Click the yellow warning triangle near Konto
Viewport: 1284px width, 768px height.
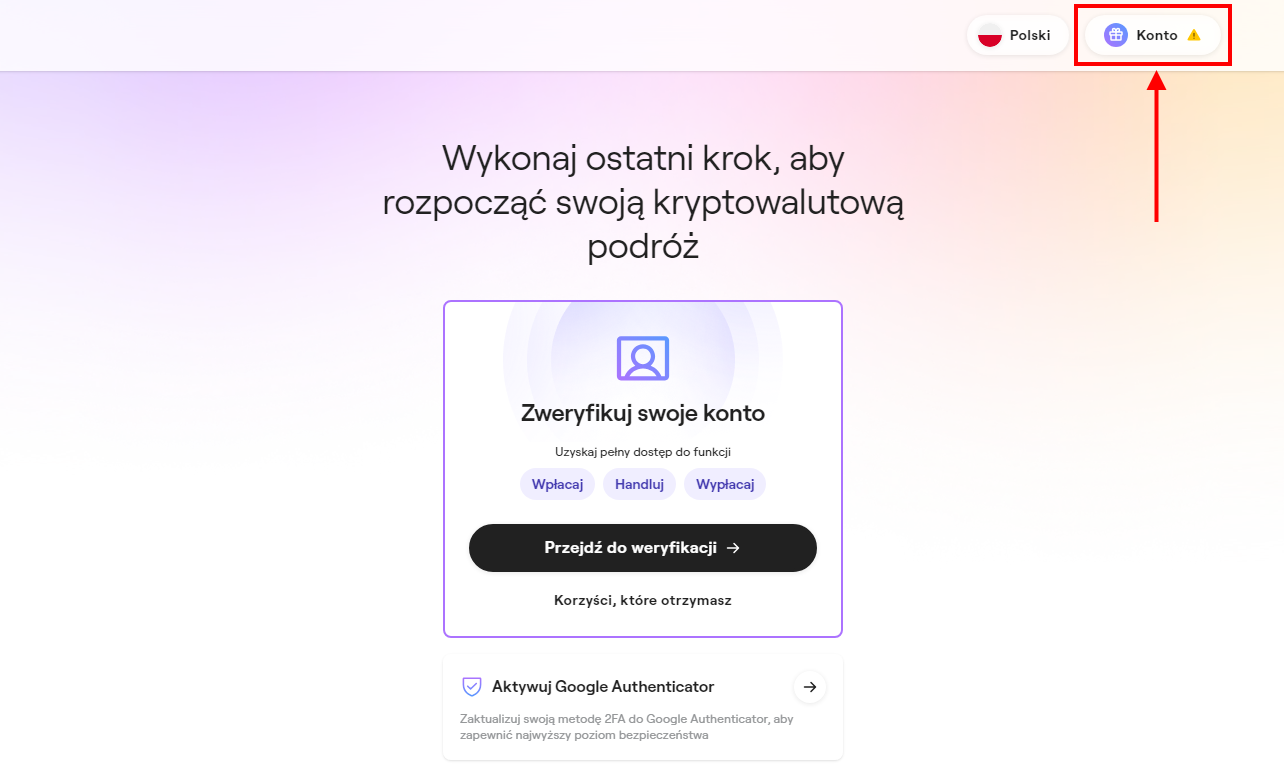[x=1194, y=35]
